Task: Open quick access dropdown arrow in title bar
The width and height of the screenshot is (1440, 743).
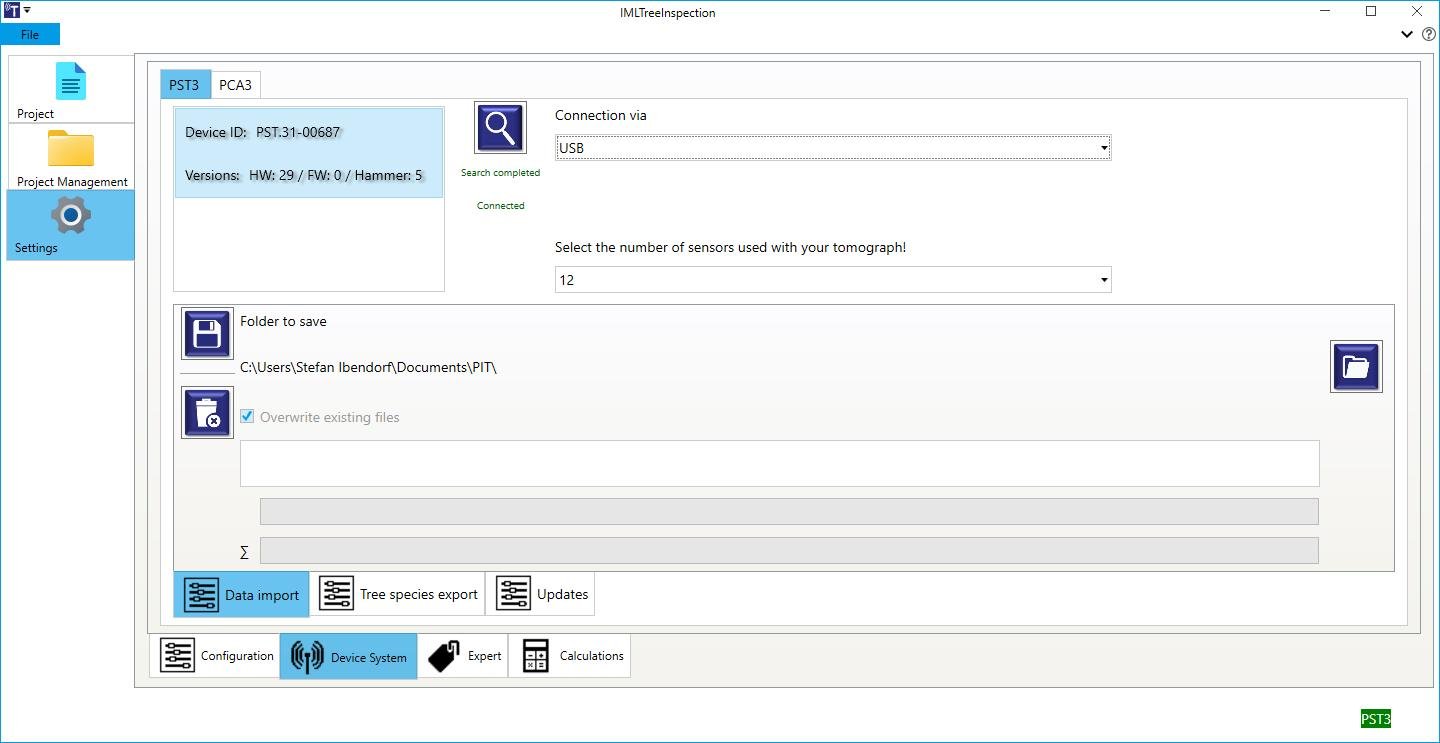Action: (x=27, y=11)
